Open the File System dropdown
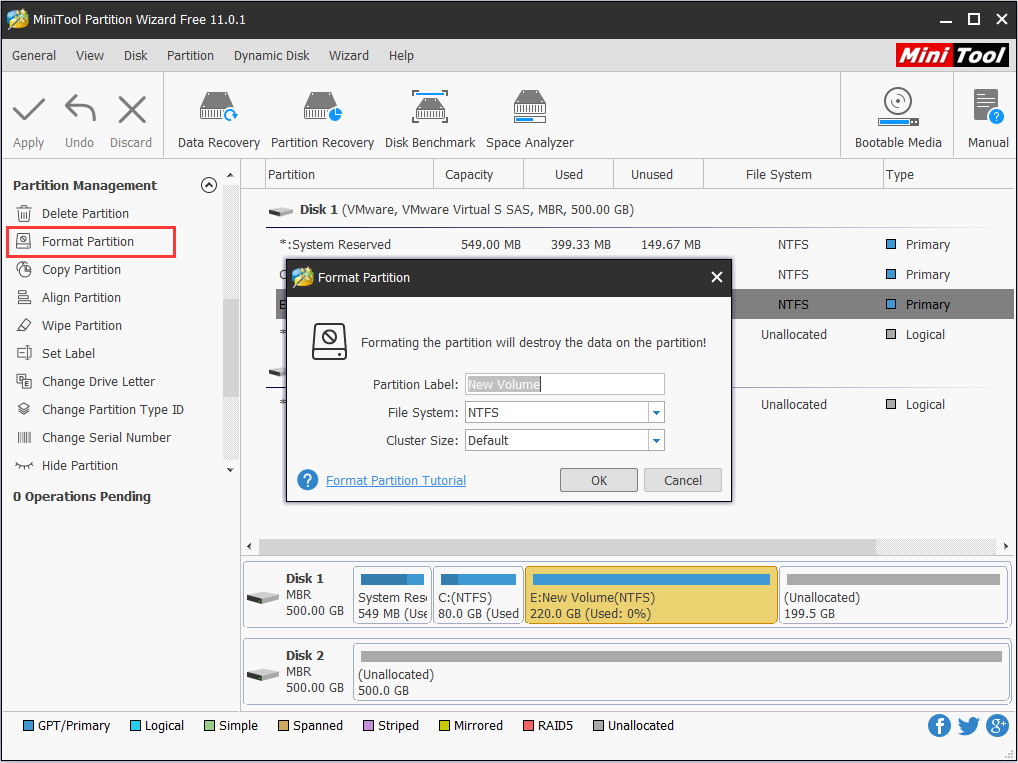 point(656,412)
